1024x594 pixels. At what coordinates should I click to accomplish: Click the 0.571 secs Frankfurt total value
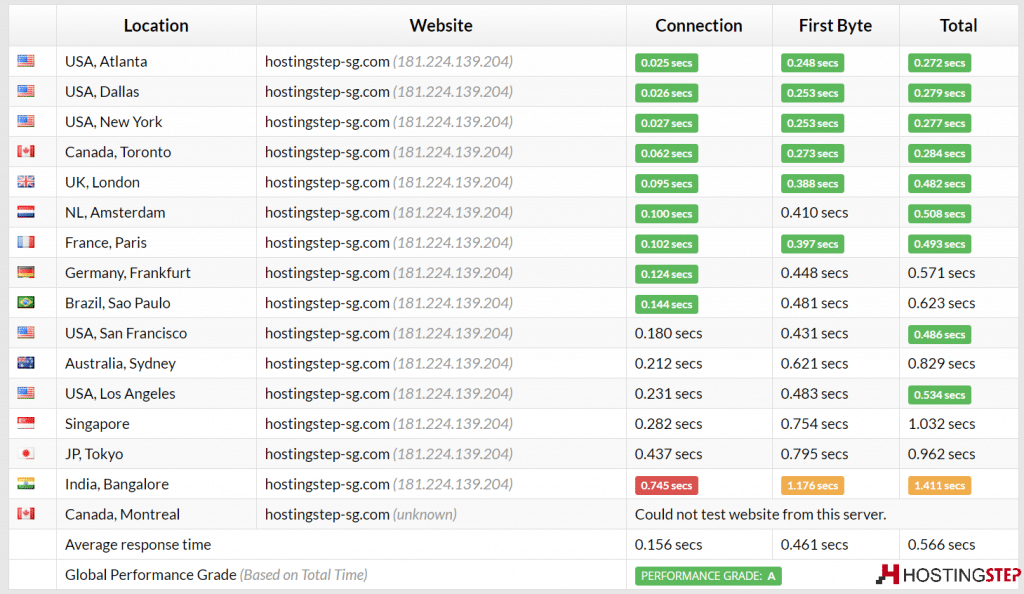(941, 273)
